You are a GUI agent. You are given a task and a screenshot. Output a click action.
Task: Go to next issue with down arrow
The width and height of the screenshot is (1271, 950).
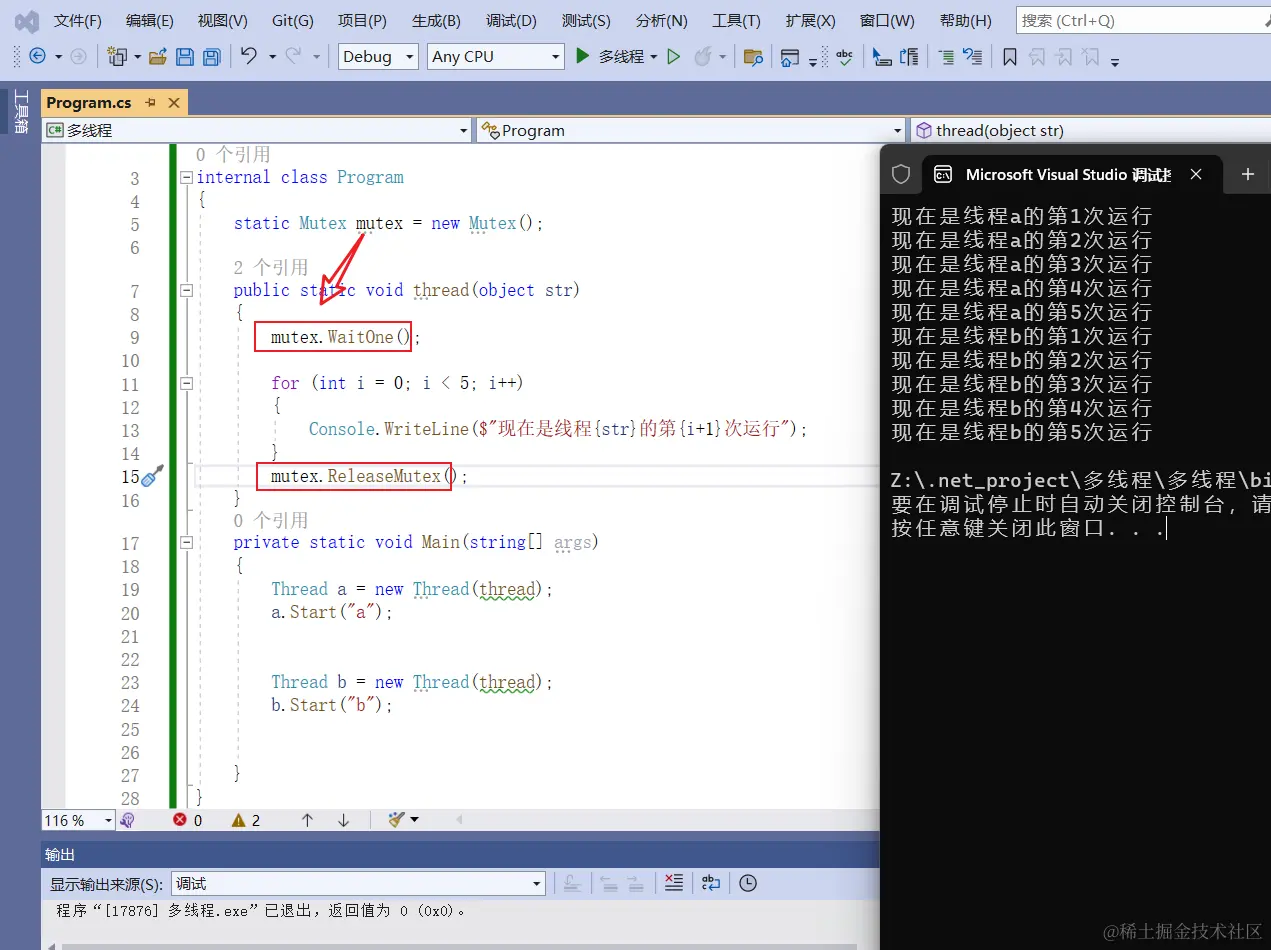point(343,820)
